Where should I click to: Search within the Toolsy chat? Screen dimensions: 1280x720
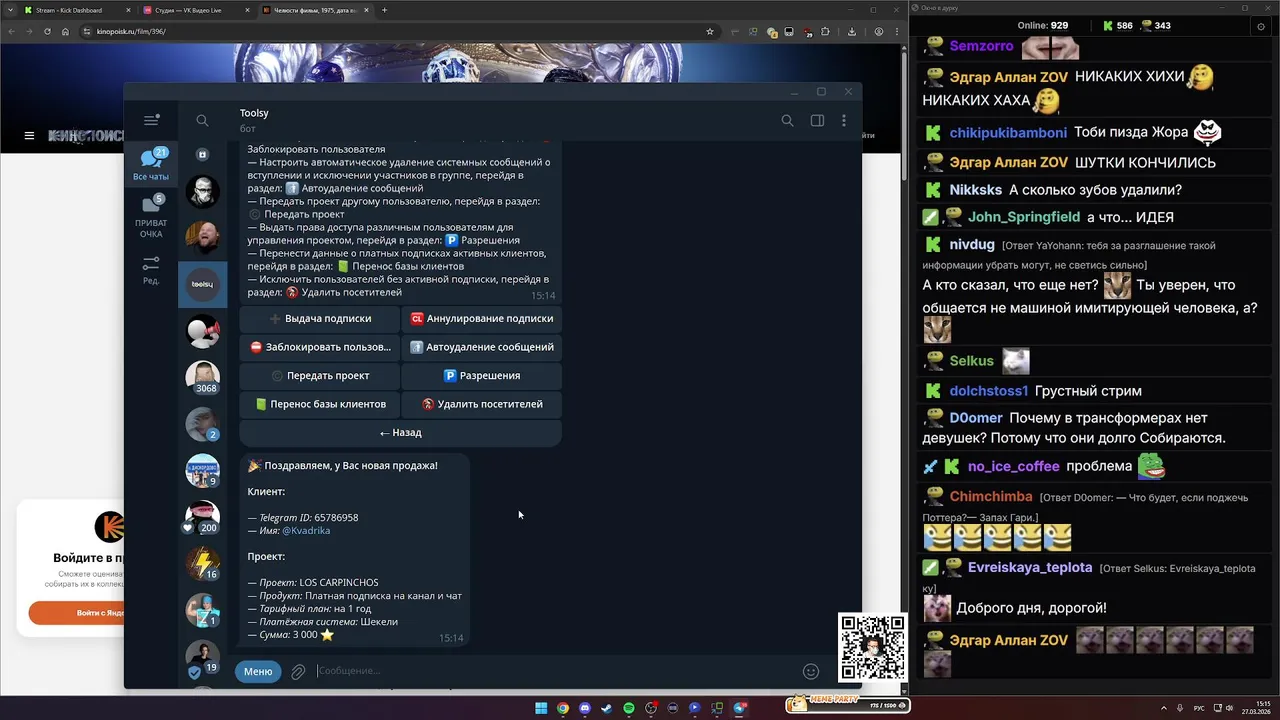pos(787,120)
